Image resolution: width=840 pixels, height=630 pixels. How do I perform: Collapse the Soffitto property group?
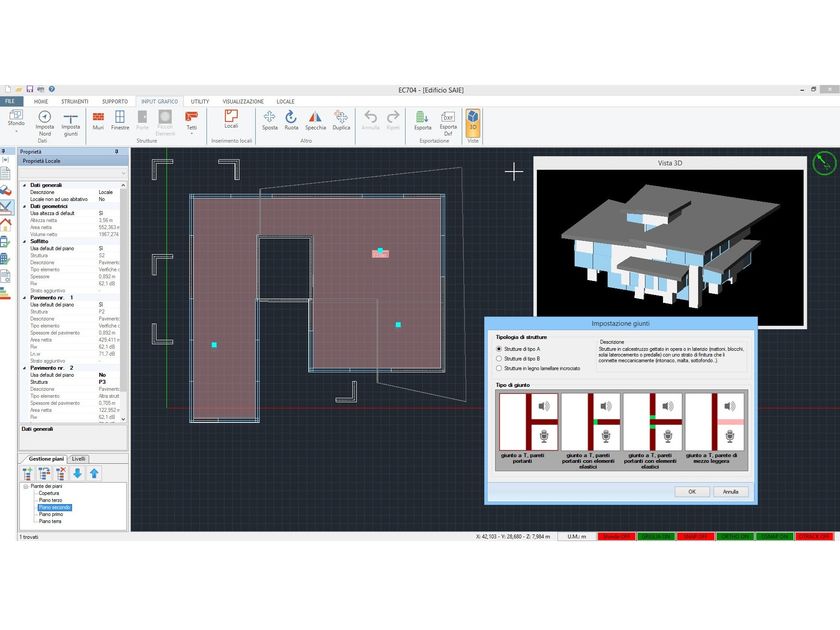point(25,242)
